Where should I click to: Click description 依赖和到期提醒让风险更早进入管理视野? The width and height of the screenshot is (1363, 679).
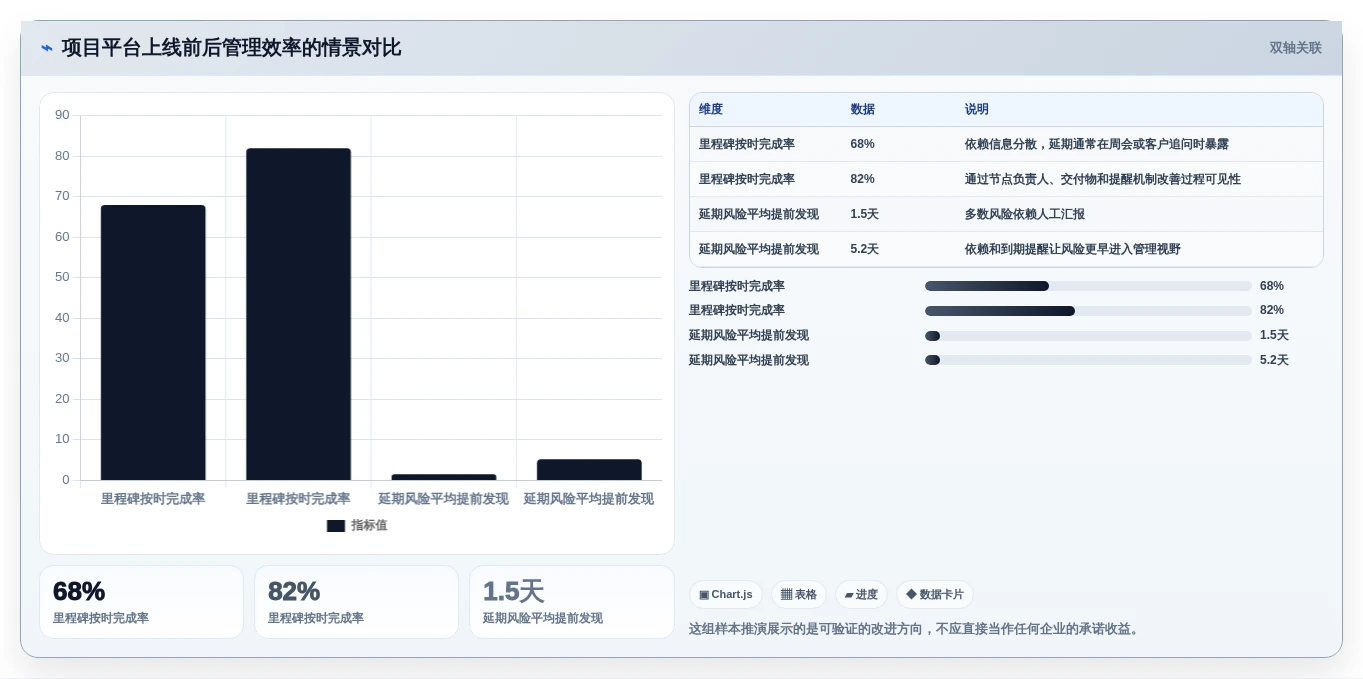[1073, 249]
